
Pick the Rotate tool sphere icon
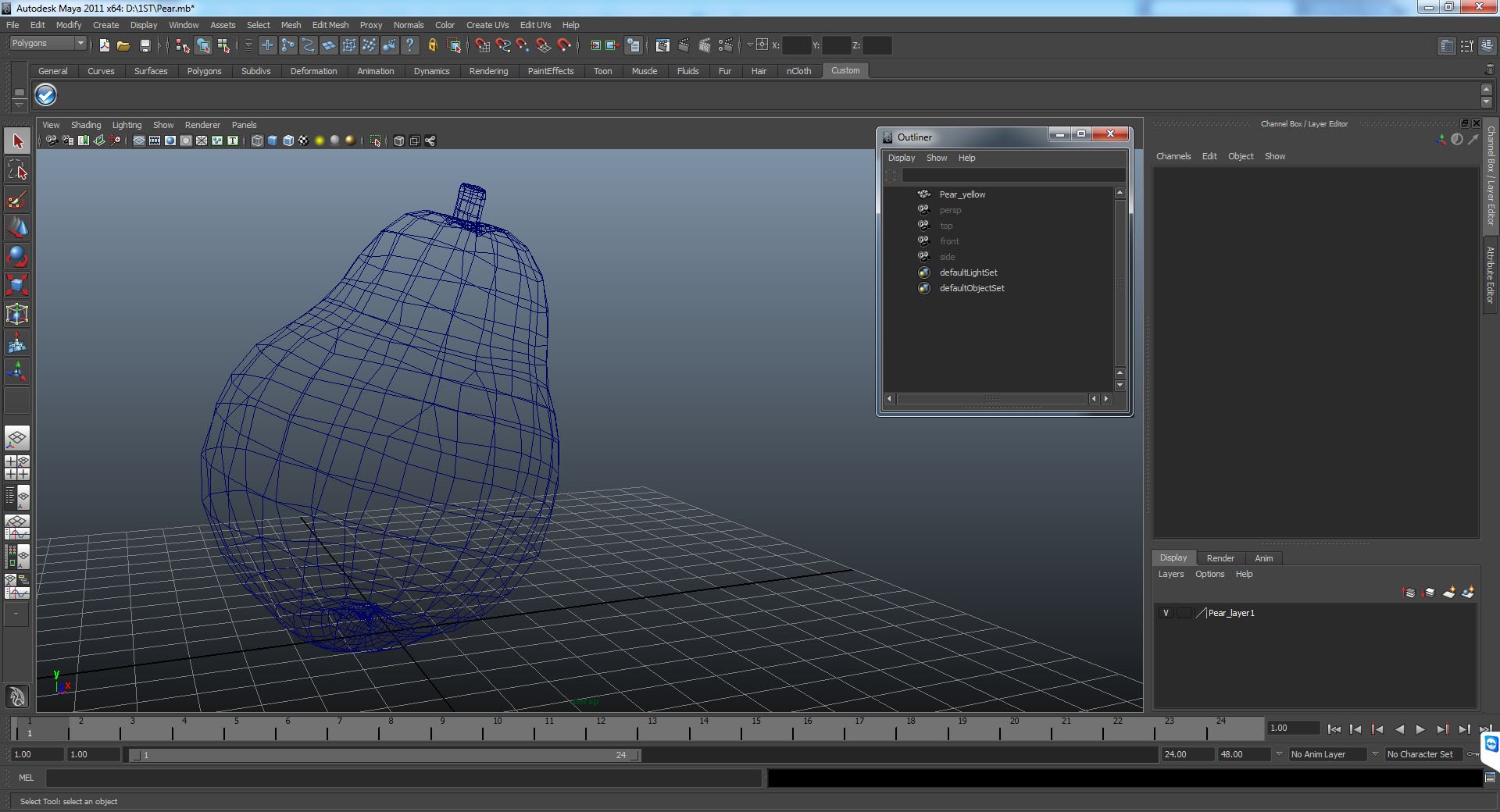[17, 256]
